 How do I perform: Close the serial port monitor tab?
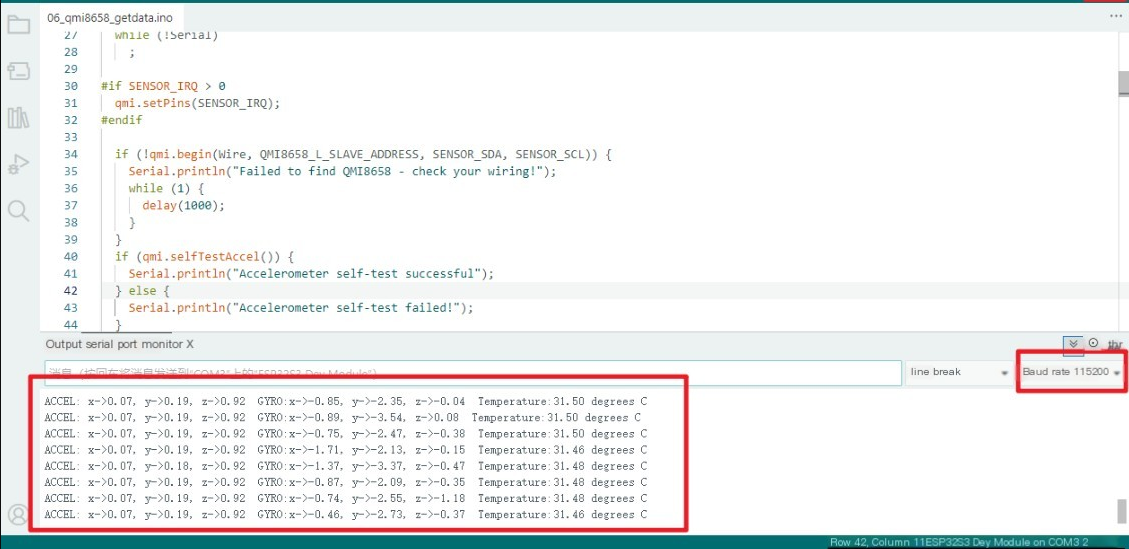pos(190,344)
